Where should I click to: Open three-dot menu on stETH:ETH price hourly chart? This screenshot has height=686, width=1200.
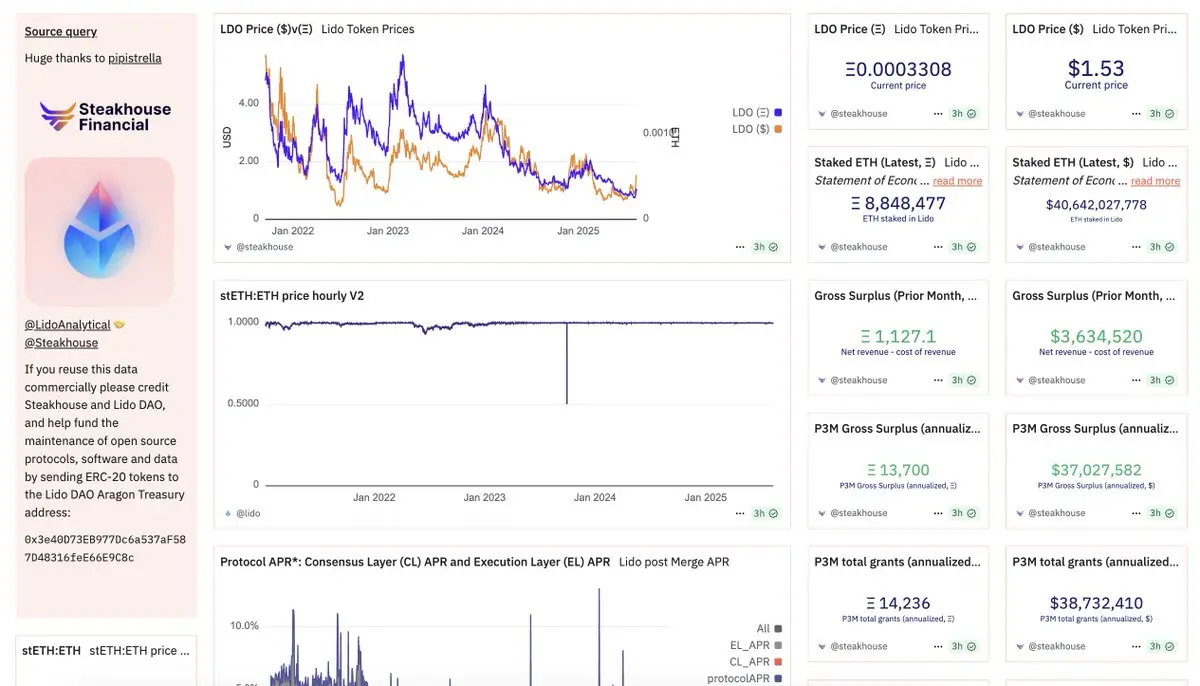pos(739,513)
